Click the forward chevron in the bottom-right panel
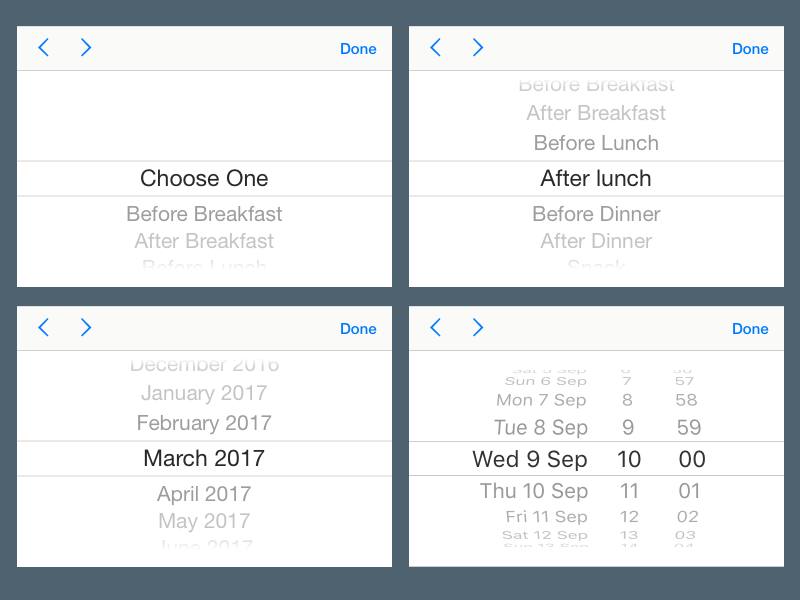Image resolution: width=800 pixels, height=600 pixels. pos(478,327)
